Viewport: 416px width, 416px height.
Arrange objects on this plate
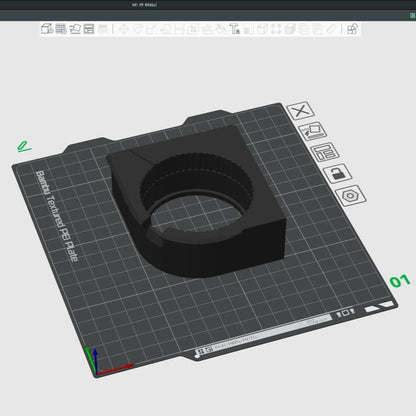(x=325, y=152)
